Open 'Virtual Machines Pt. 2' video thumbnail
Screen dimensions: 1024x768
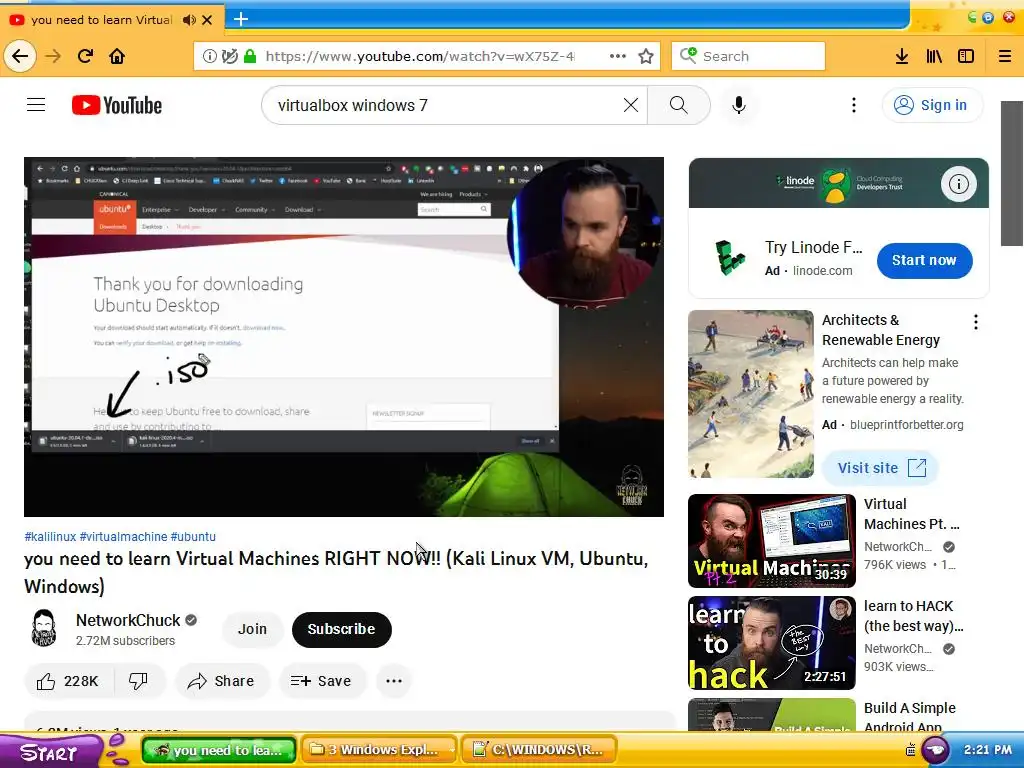tap(771, 541)
